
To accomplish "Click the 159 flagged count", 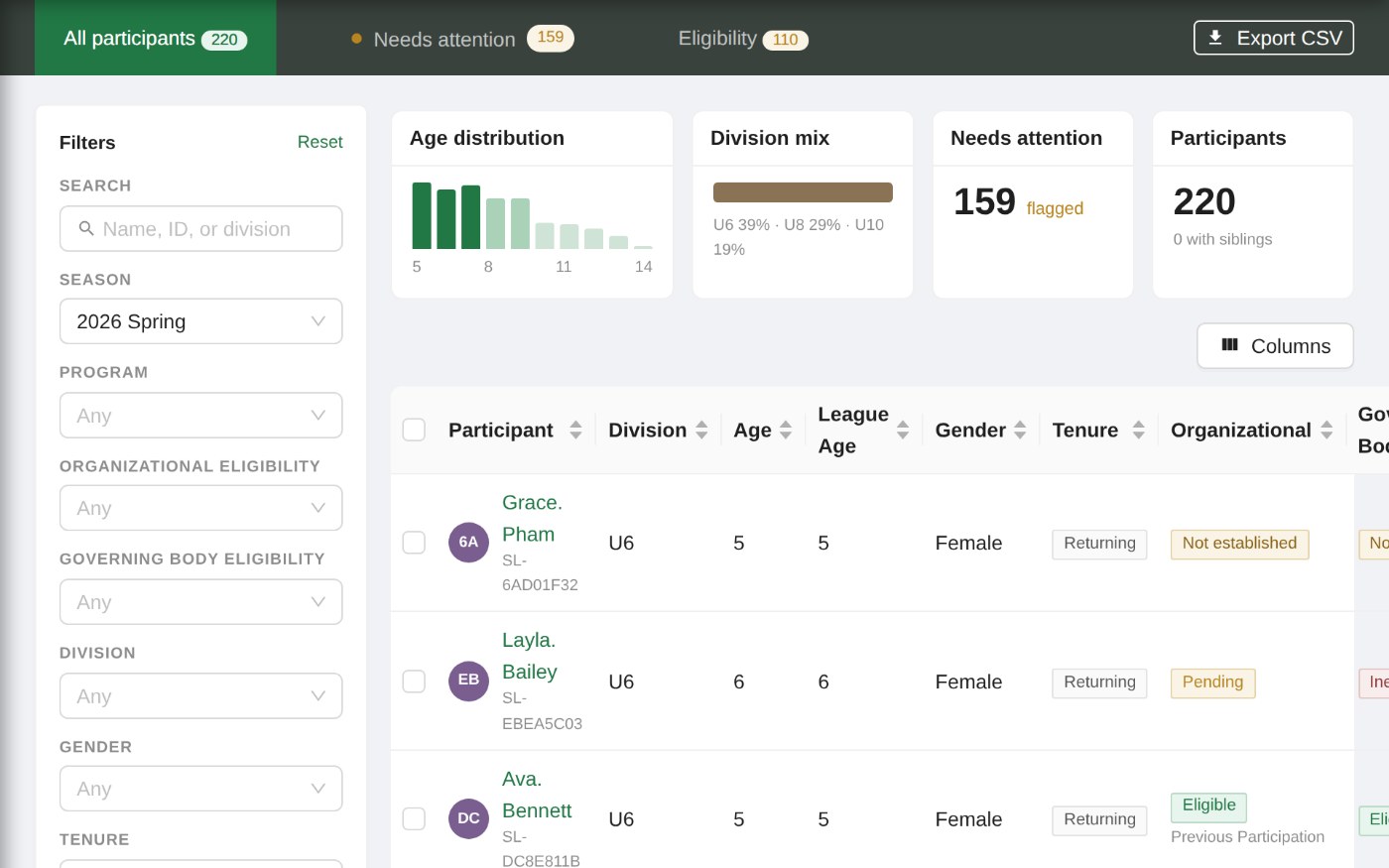I will coord(984,201).
